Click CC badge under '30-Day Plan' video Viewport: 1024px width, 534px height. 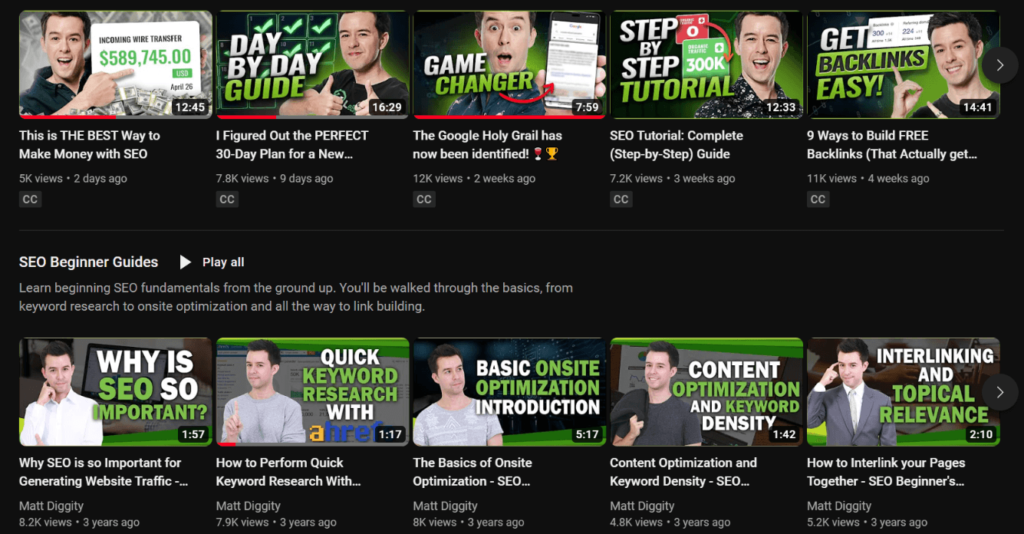[227, 199]
